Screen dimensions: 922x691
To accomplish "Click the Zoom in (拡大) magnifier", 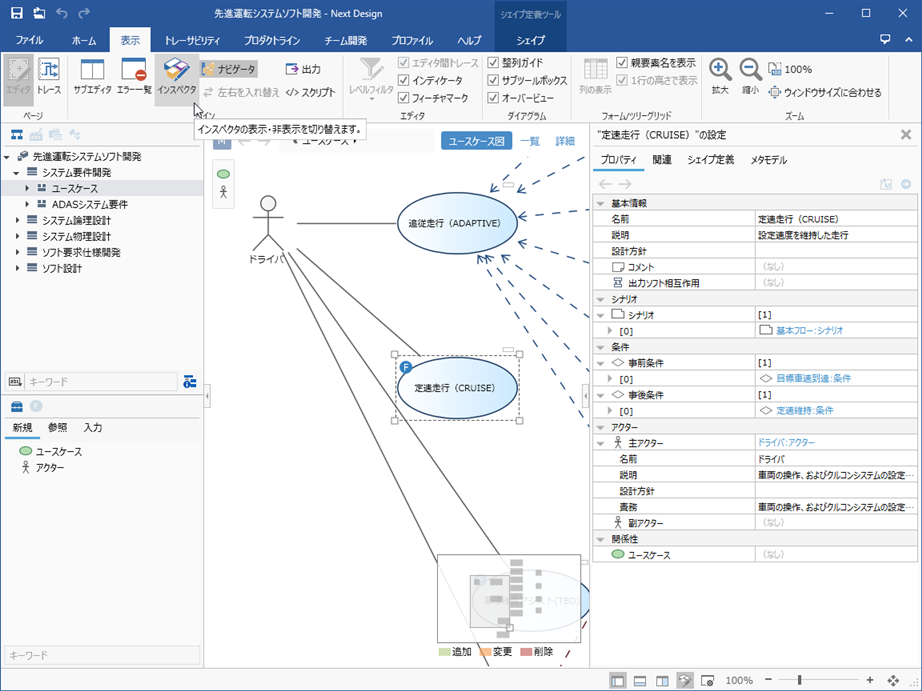I will click(x=720, y=76).
